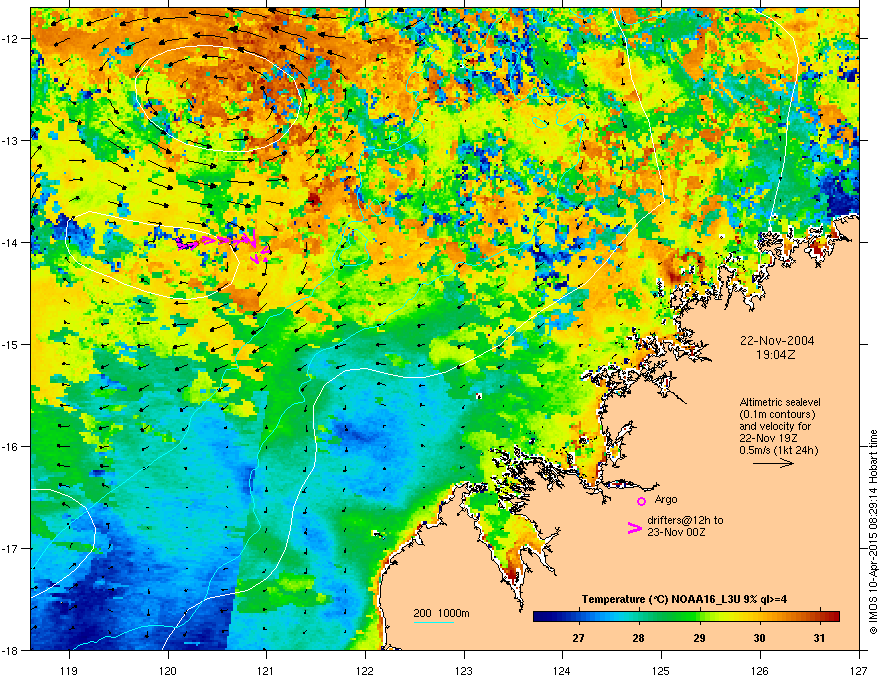Click the longitude axis label 126
This screenshot has height=680, width=880.
coord(760,670)
